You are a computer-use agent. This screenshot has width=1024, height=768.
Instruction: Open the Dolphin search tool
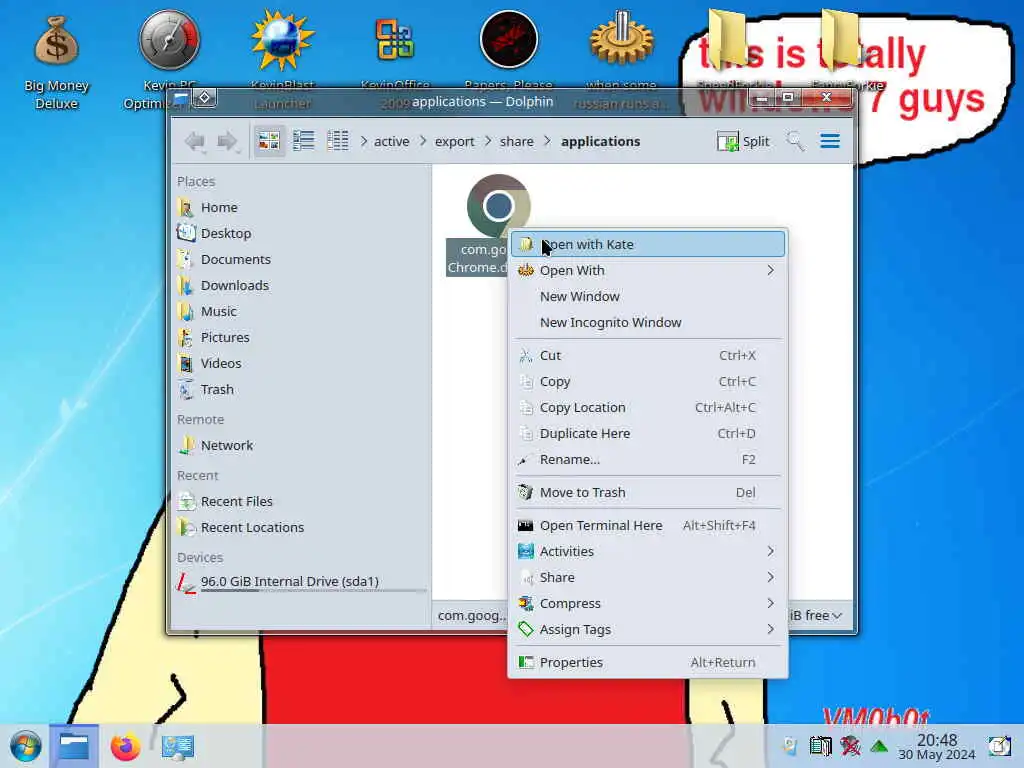(x=795, y=140)
